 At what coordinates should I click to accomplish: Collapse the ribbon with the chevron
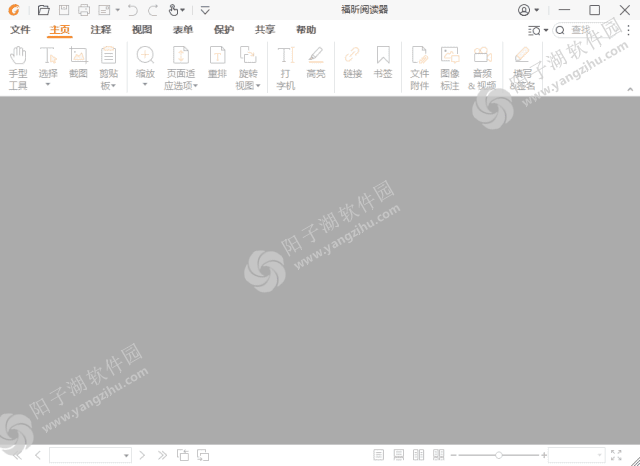(630, 89)
